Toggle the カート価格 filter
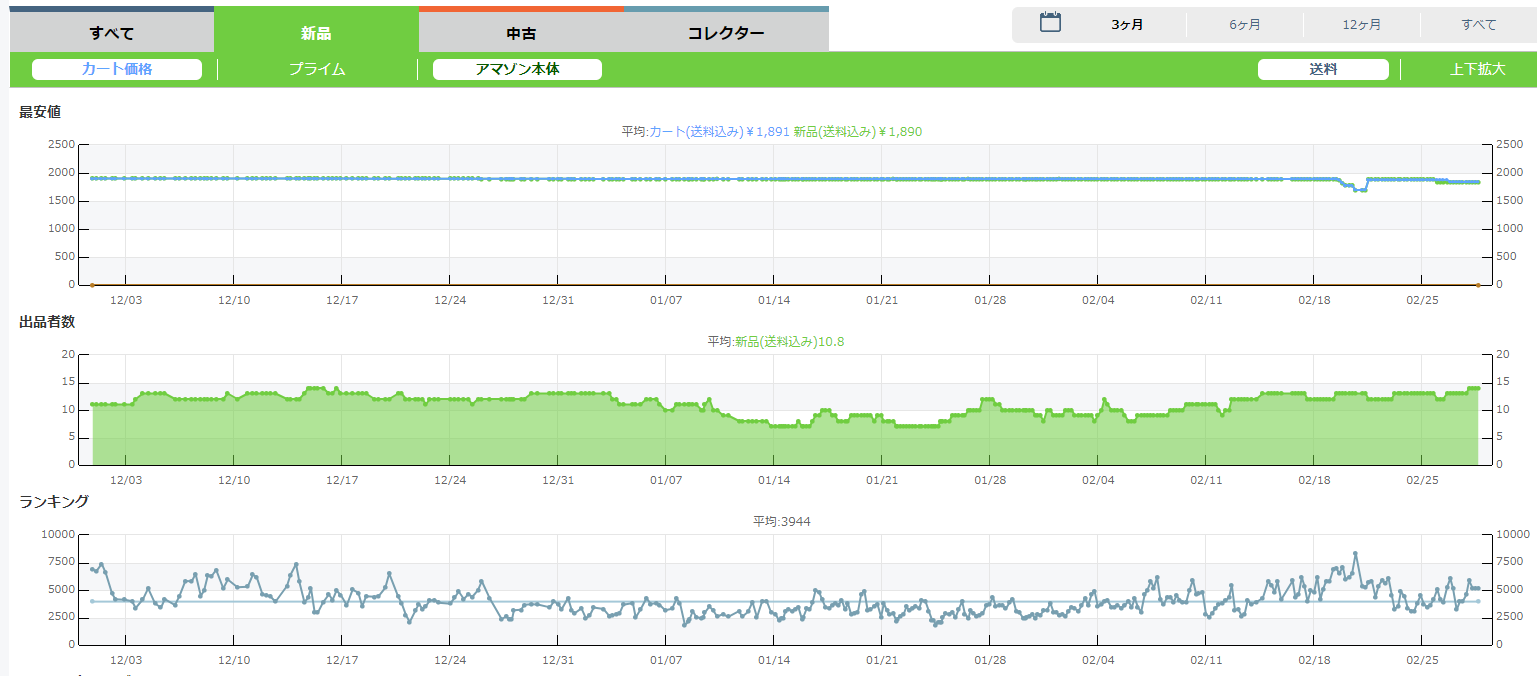 click(x=117, y=69)
